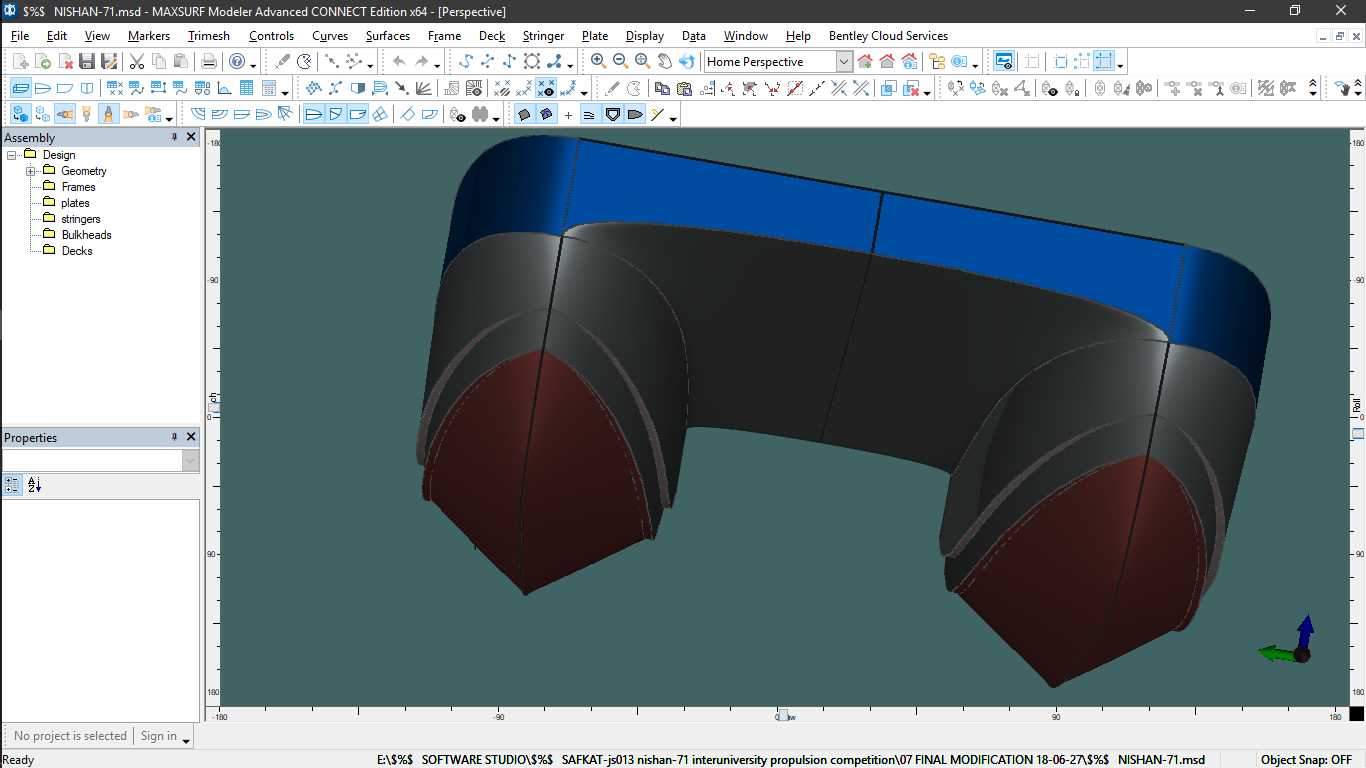The width and height of the screenshot is (1366, 768).
Task: Switch Properties to alphabetical sort
Action: [34, 485]
